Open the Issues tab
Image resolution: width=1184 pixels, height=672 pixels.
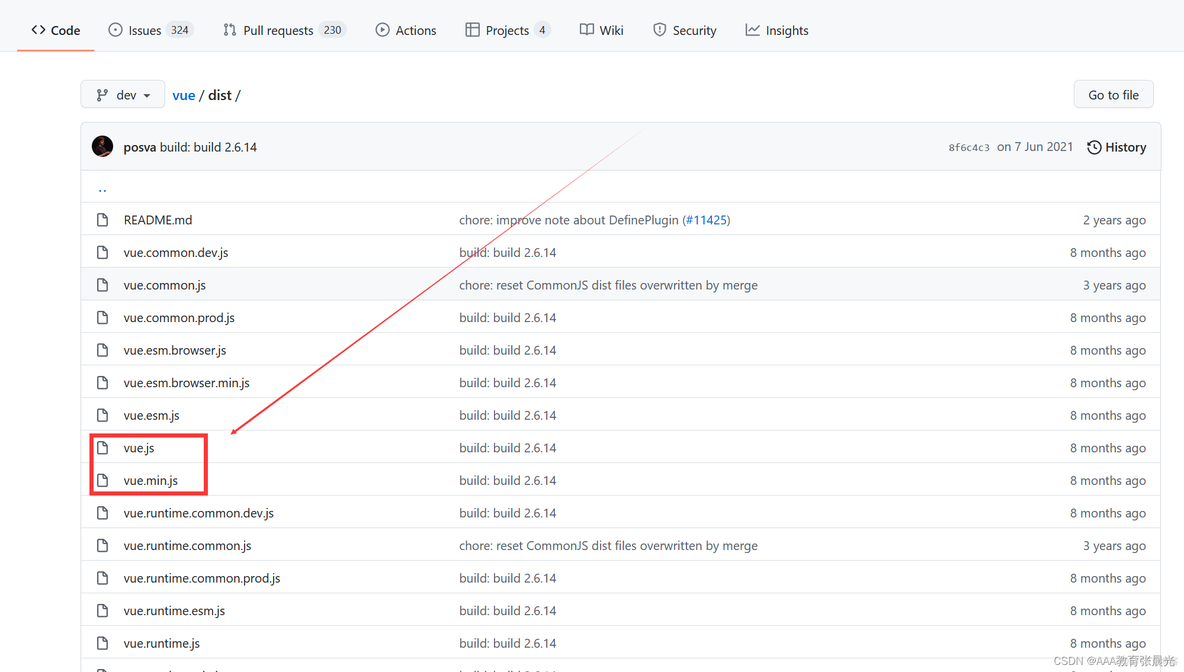(x=151, y=30)
